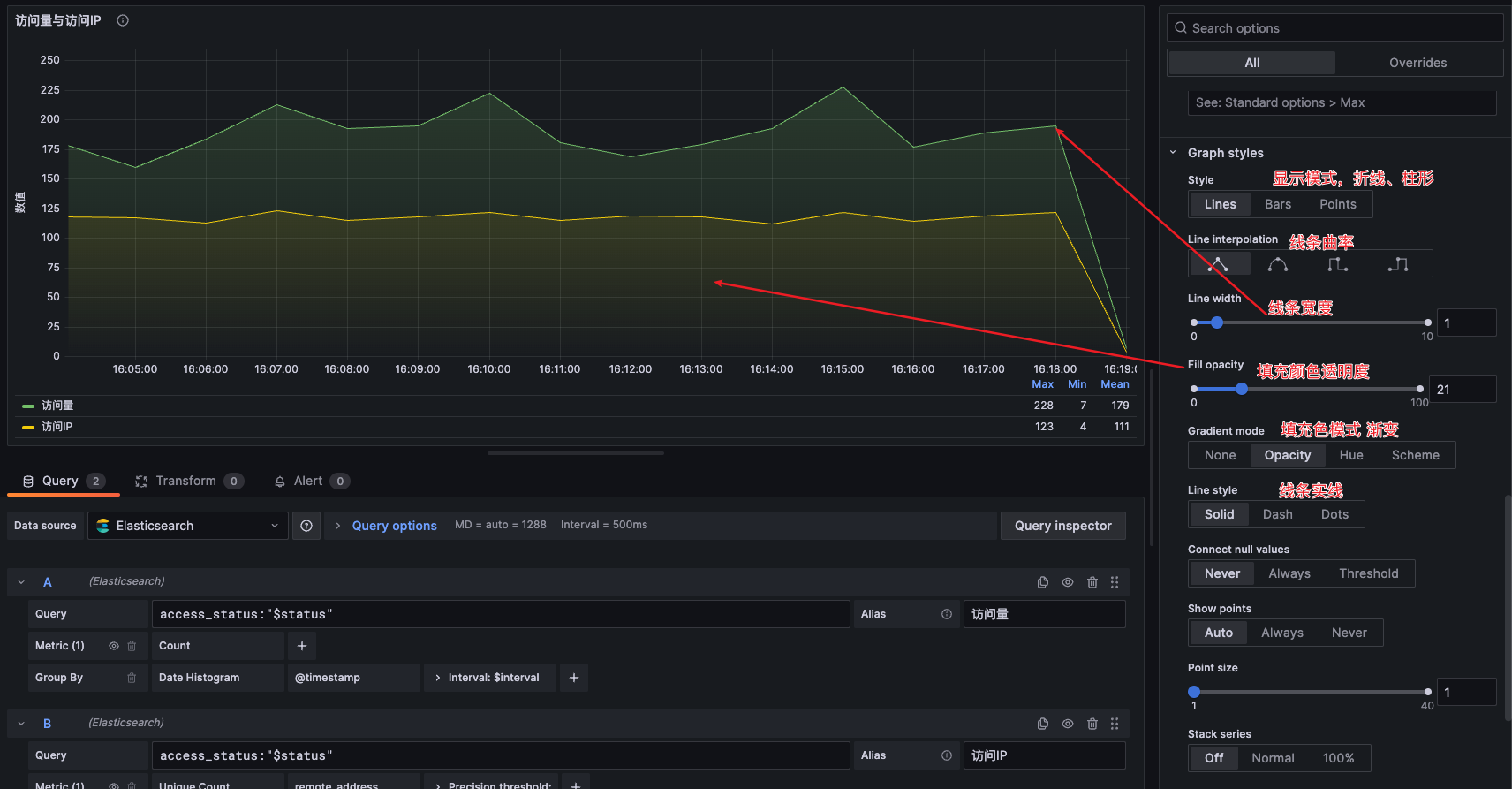This screenshot has height=789, width=1512.
Task: Switch to the Transform tab
Action: coord(185,481)
